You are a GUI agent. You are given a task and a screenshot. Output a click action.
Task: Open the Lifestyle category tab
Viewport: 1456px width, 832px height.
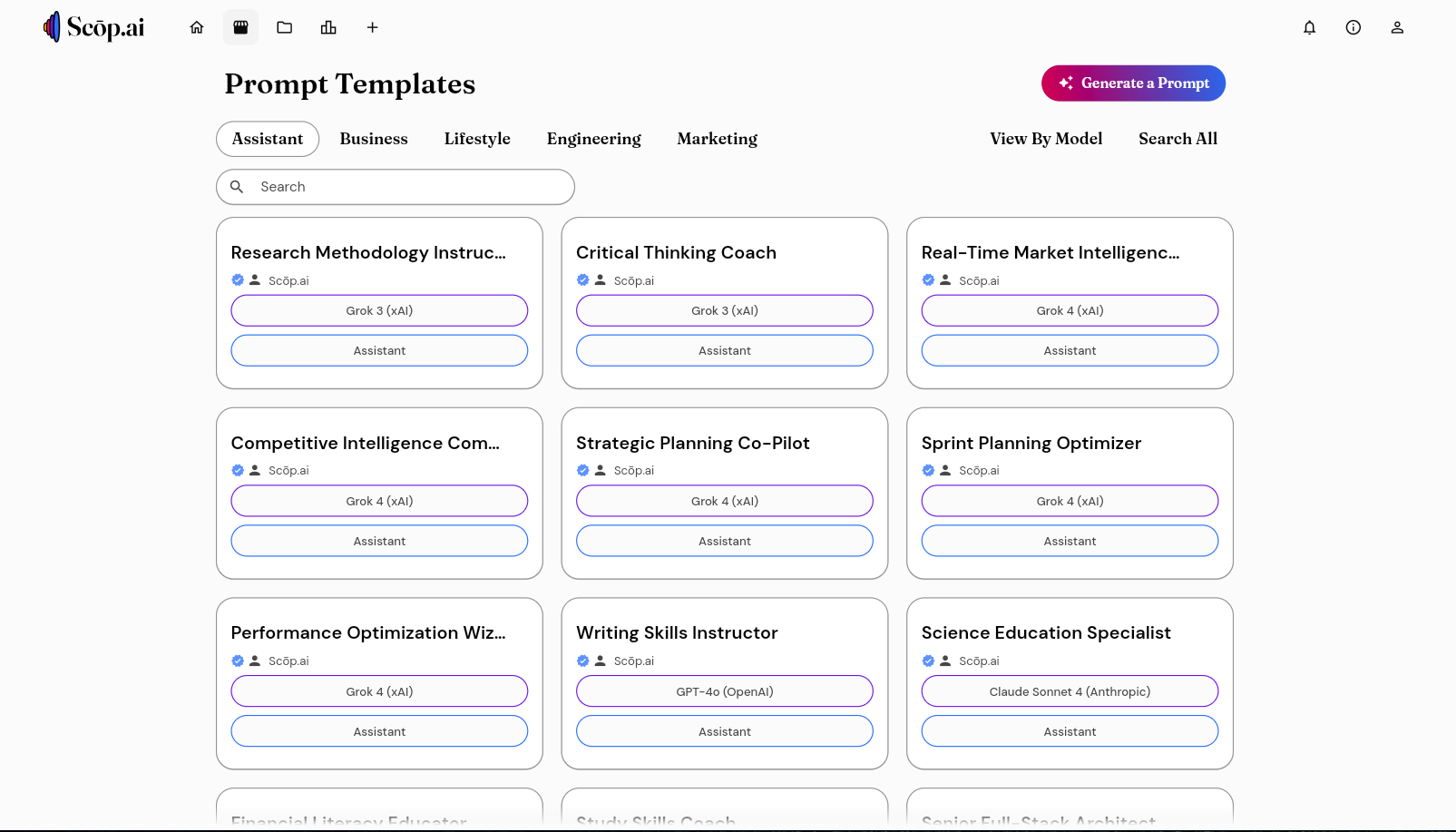[x=477, y=139]
